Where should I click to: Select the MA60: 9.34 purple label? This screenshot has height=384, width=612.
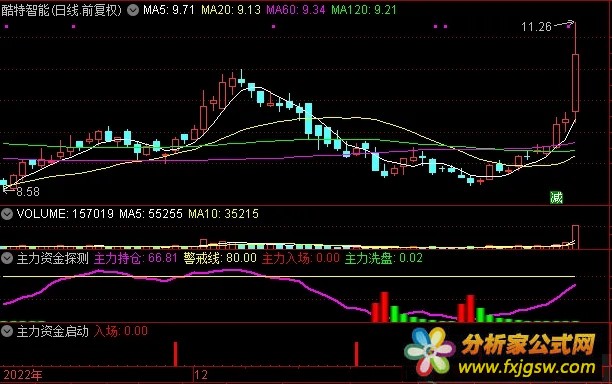(x=295, y=10)
